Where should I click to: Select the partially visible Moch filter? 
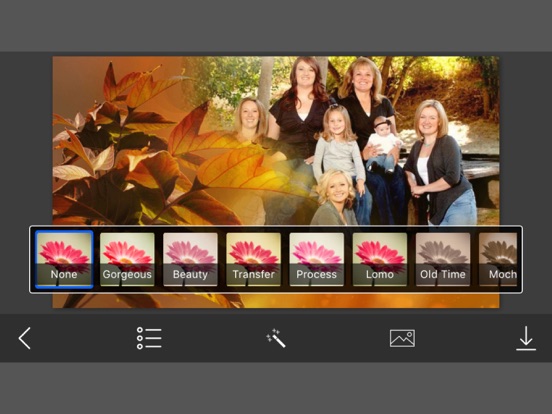498,259
